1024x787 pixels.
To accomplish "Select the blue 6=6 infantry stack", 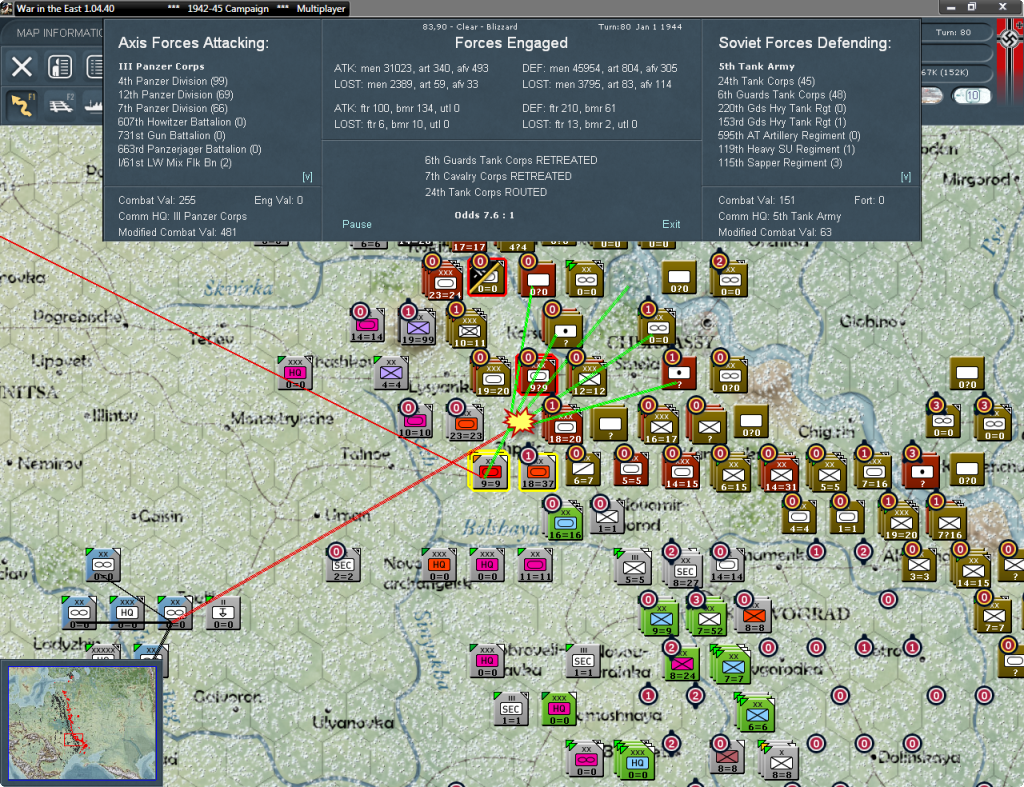I will (756, 714).
